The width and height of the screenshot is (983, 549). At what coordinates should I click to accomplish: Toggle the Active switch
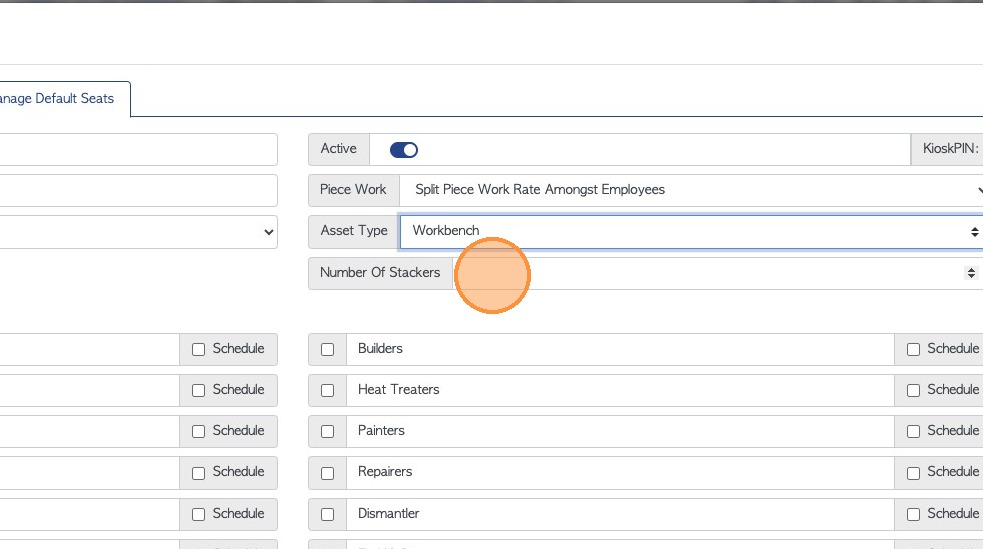[x=404, y=150]
